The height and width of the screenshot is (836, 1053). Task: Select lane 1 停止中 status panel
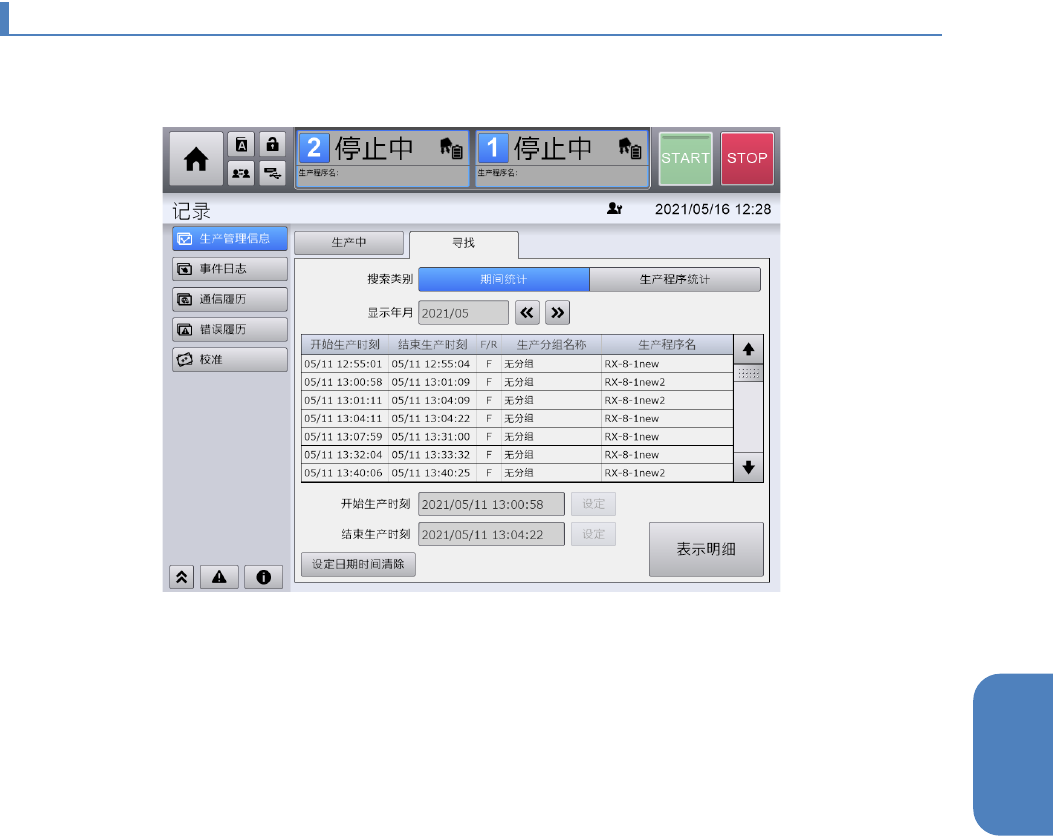pyautogui.click(x=562, y=158)
